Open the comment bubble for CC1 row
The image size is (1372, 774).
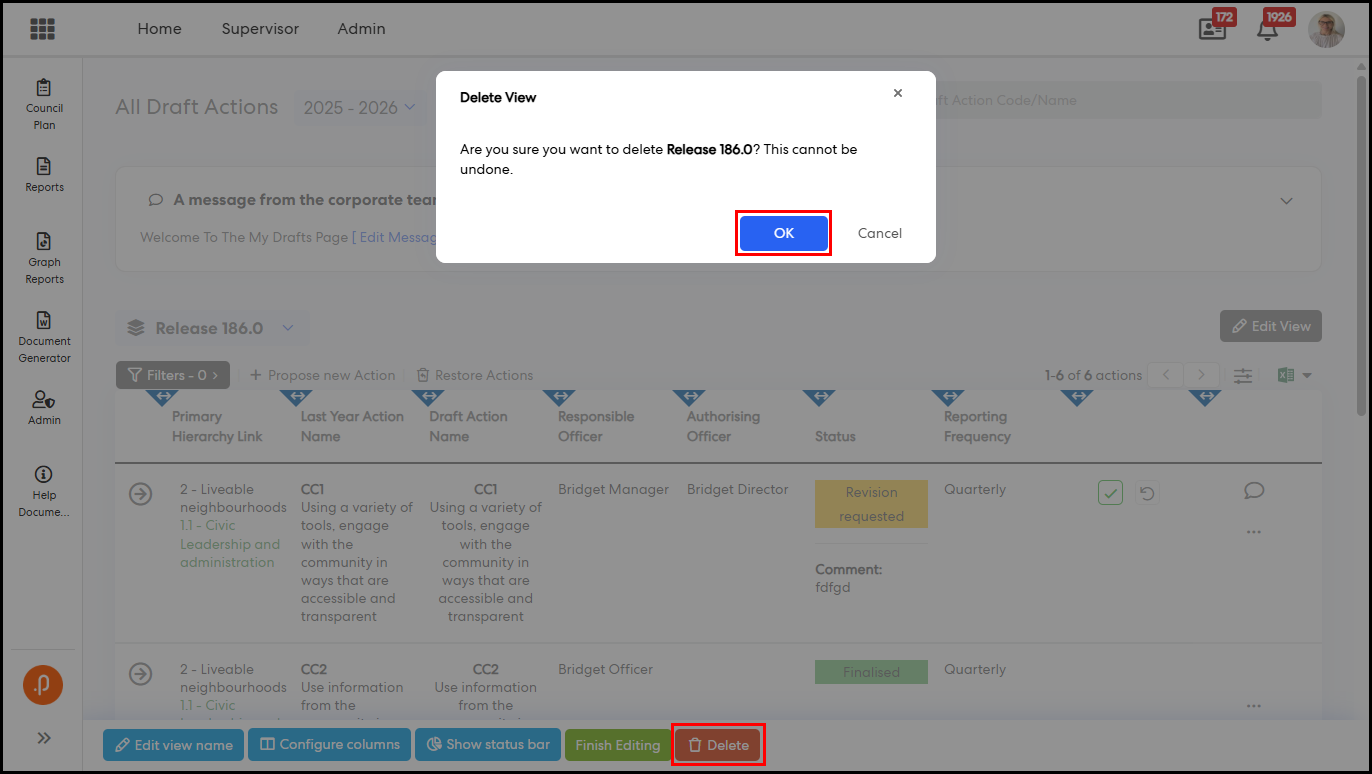tap(1254, 490)
